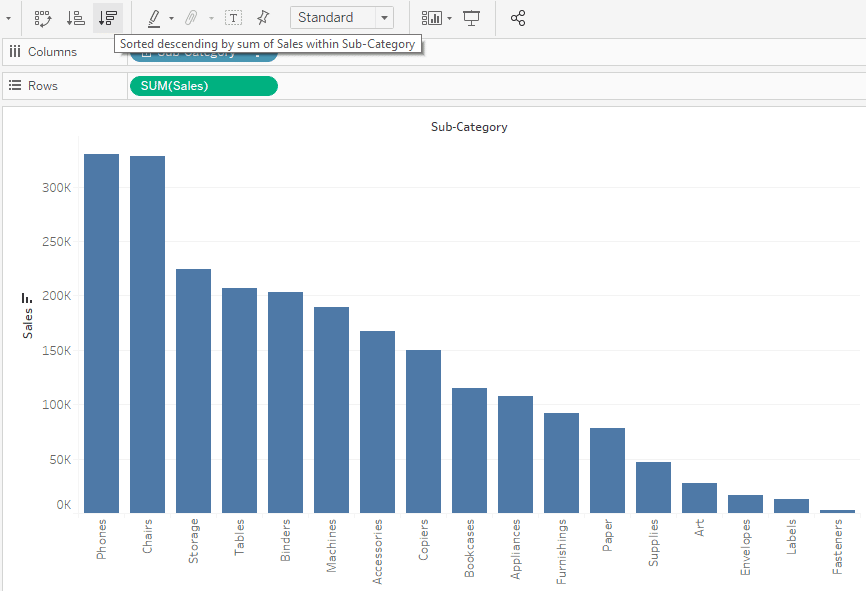Viewport: 866px width, 591px height.
Task: Click the Sub-Category chart header
Action: pyautogui.click(x=469, y=127)
